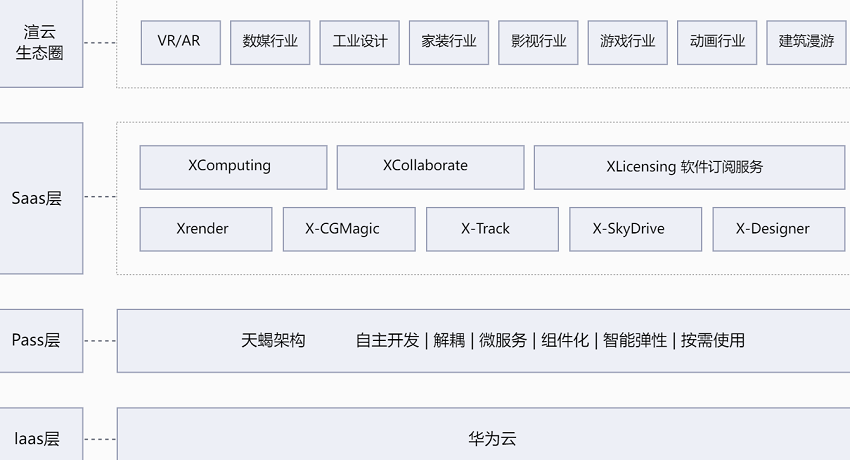Click the 渲云生态圈 layer label
850x460 pixels.
pos(41,43)
